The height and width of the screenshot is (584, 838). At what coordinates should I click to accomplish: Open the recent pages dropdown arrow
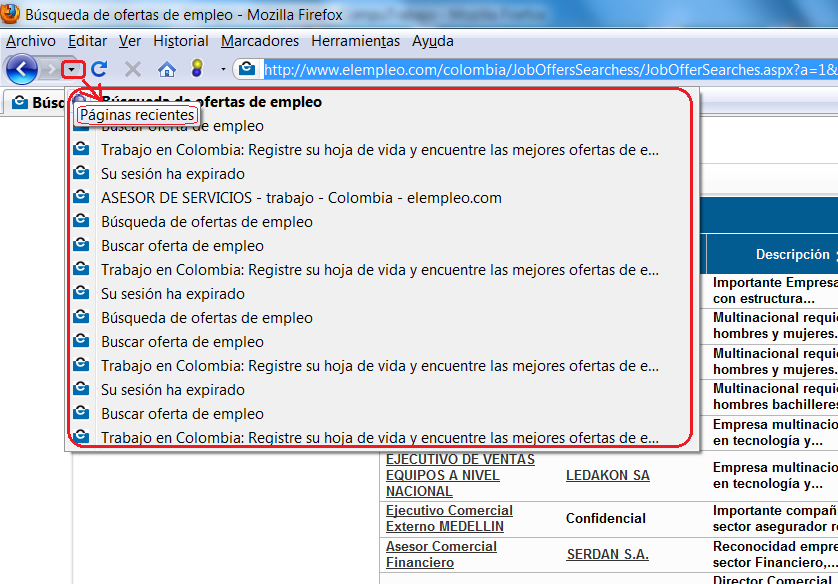(x=72, y=69)
